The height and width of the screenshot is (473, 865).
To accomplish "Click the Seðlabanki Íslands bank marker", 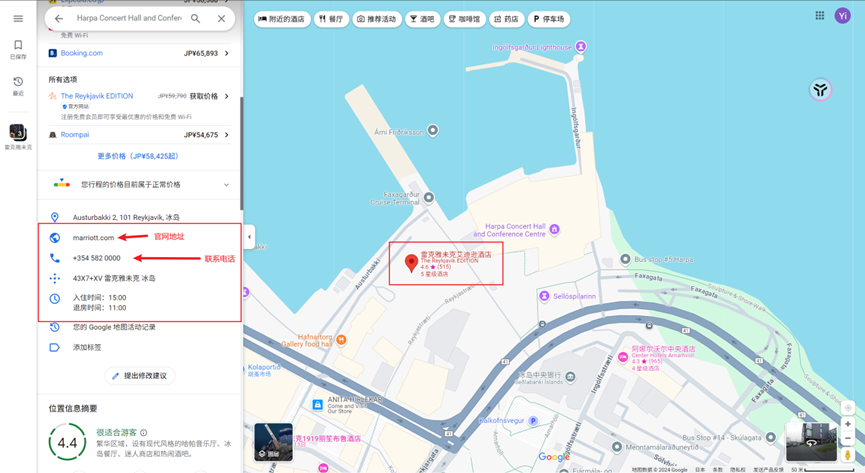I will tap(570, 377).
